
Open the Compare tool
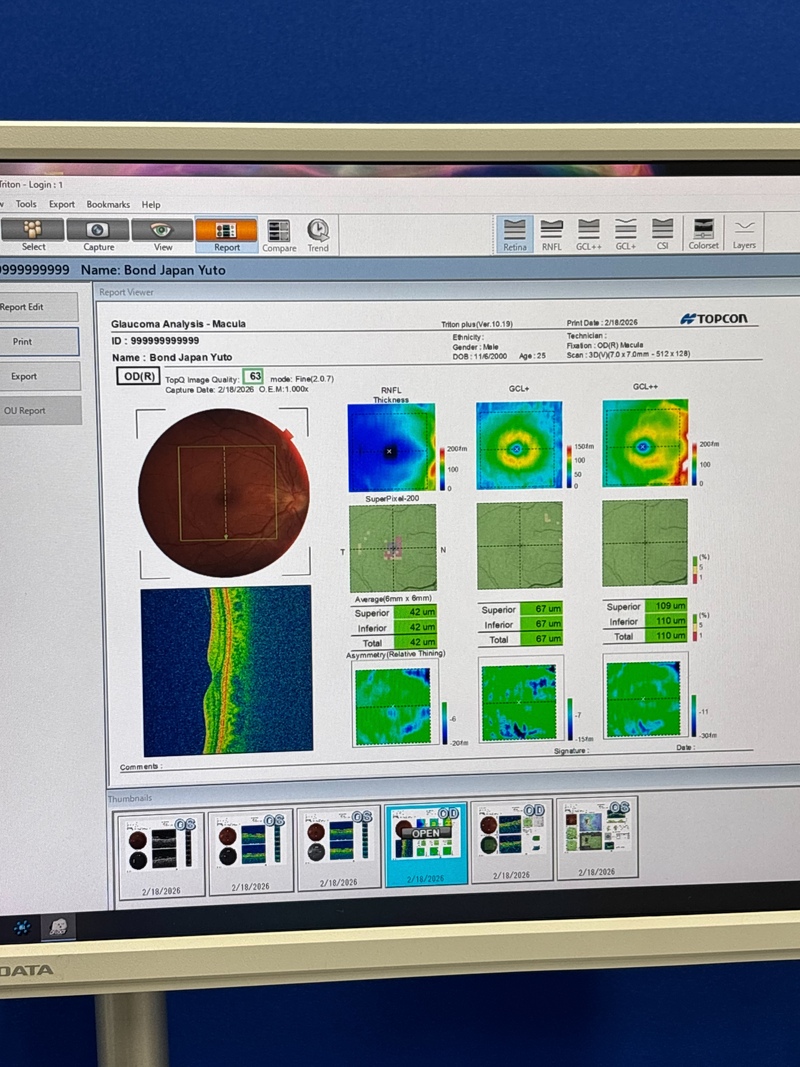click(279, 233)
